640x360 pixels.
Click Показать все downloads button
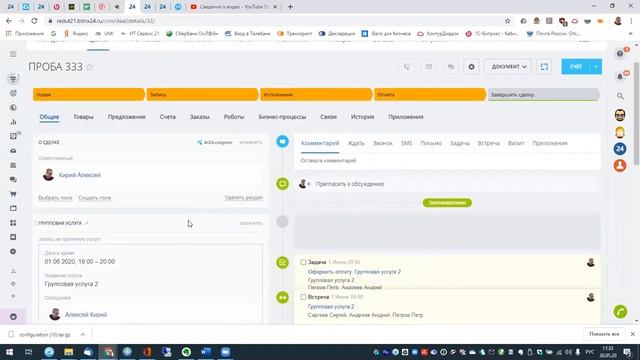tap(604, 334)
